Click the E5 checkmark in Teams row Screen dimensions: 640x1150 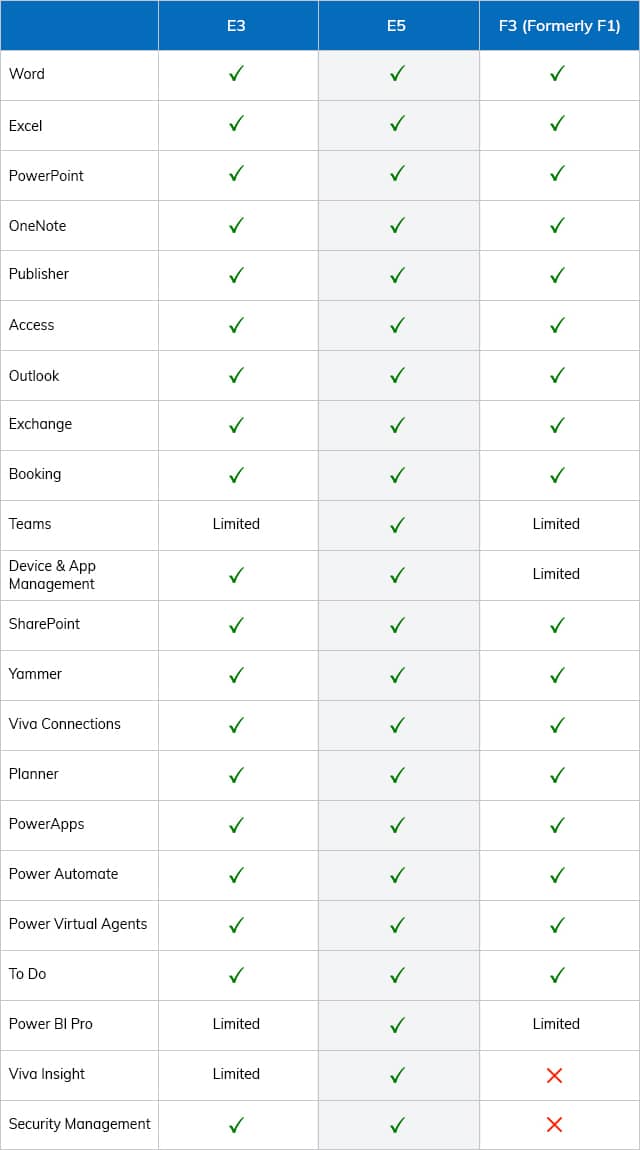[397, 524]
